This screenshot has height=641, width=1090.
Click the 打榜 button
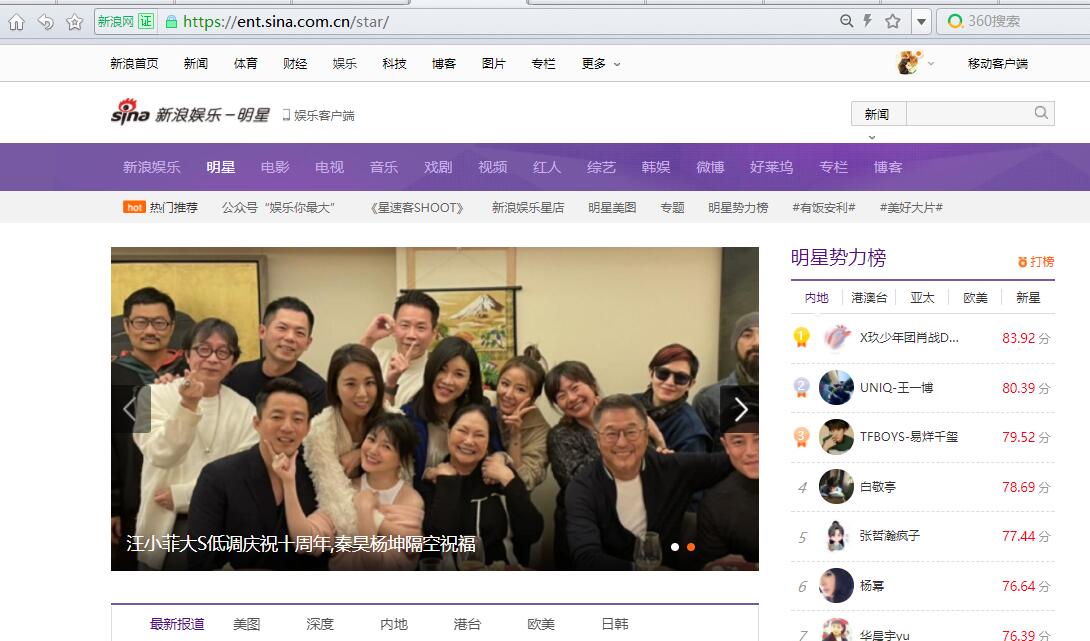(x=1036, y=261)
